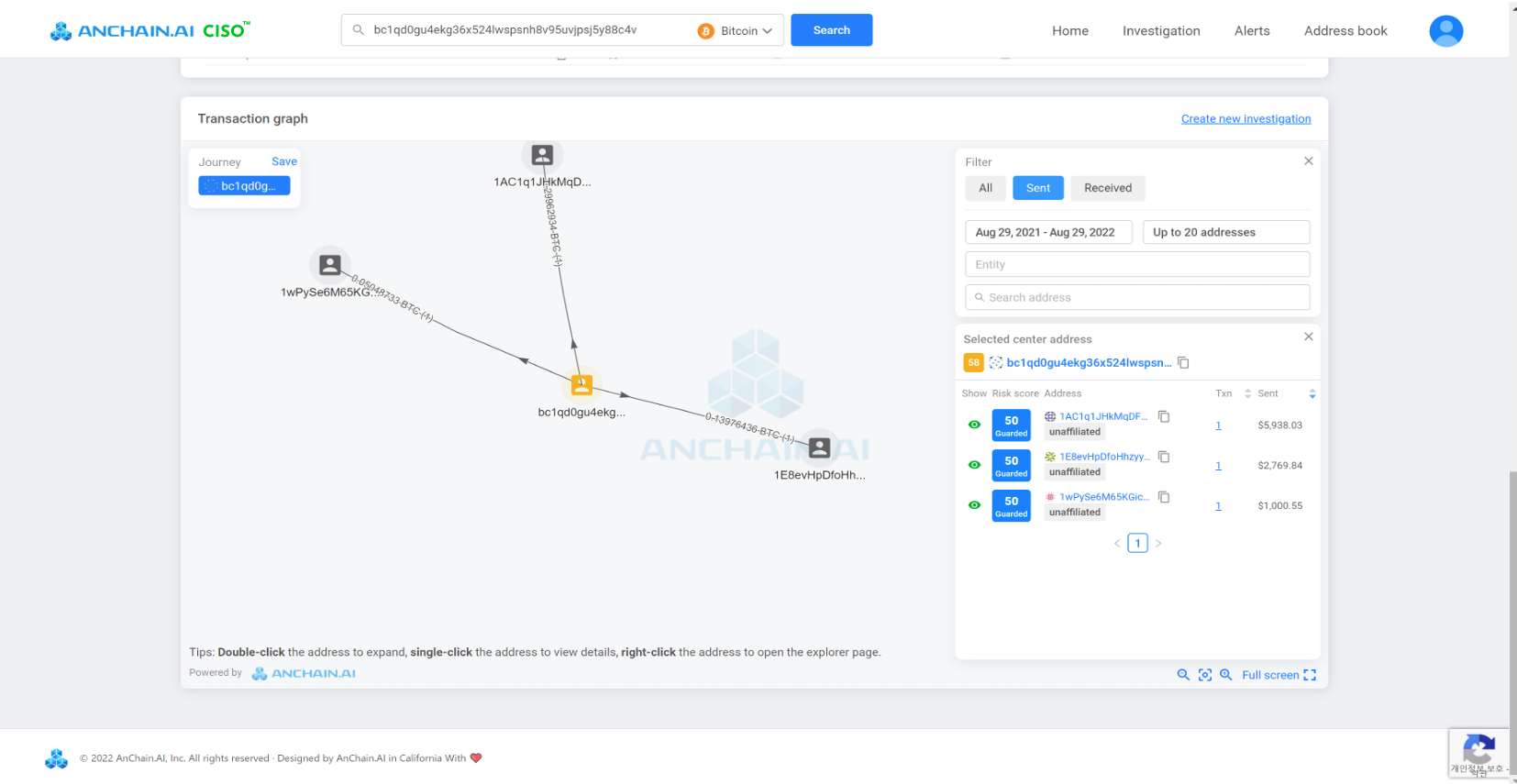Click the bc1qd0g journey chip

(x=244, y=186)
